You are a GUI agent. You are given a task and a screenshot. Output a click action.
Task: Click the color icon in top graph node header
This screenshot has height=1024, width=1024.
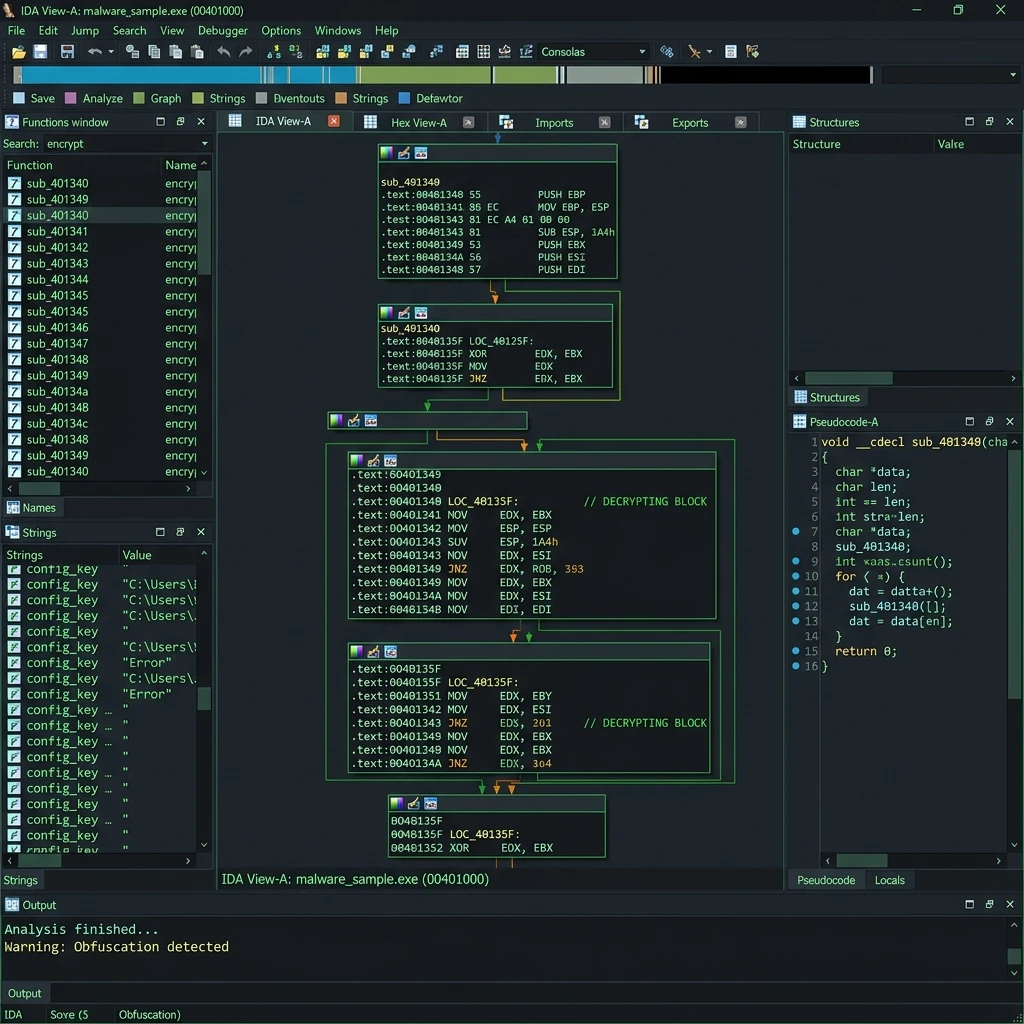pyautogui.click(x=387, y=153)
